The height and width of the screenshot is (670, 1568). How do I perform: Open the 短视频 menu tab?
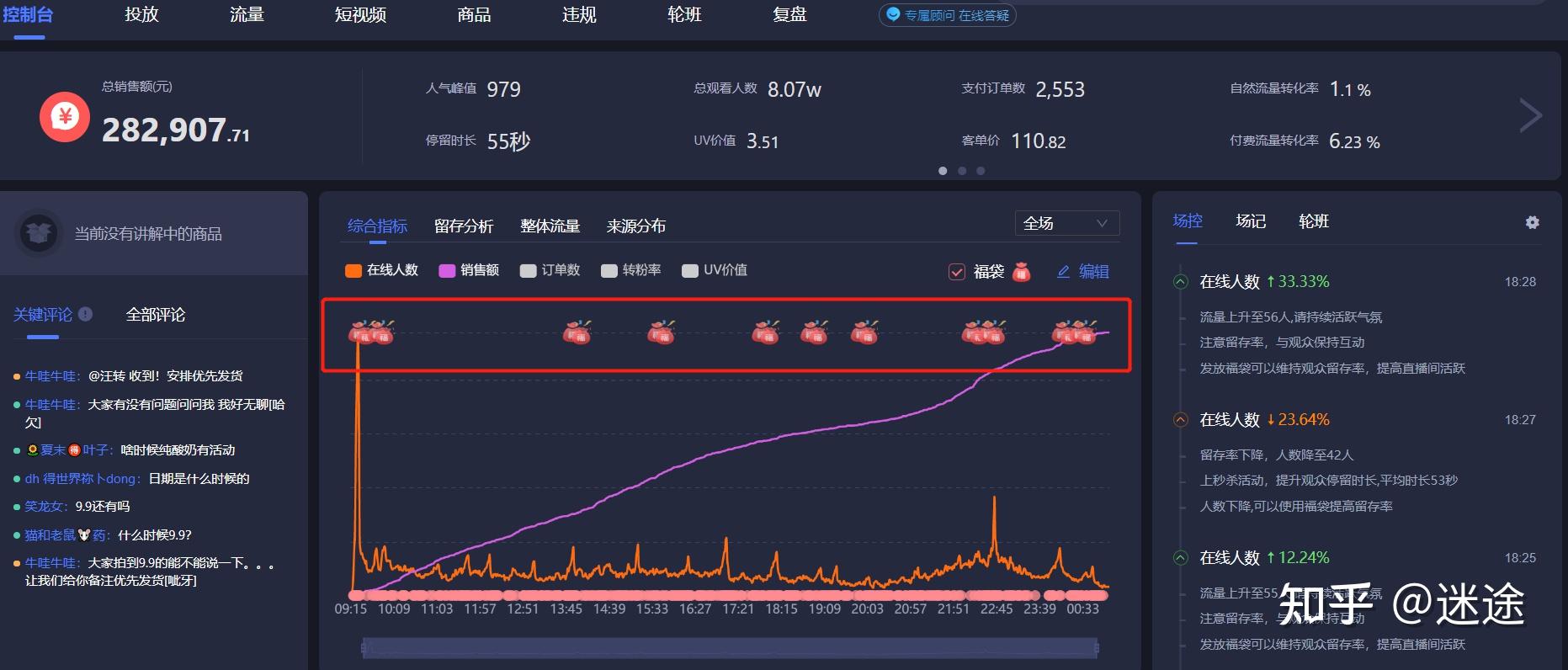tap(360, 14)
